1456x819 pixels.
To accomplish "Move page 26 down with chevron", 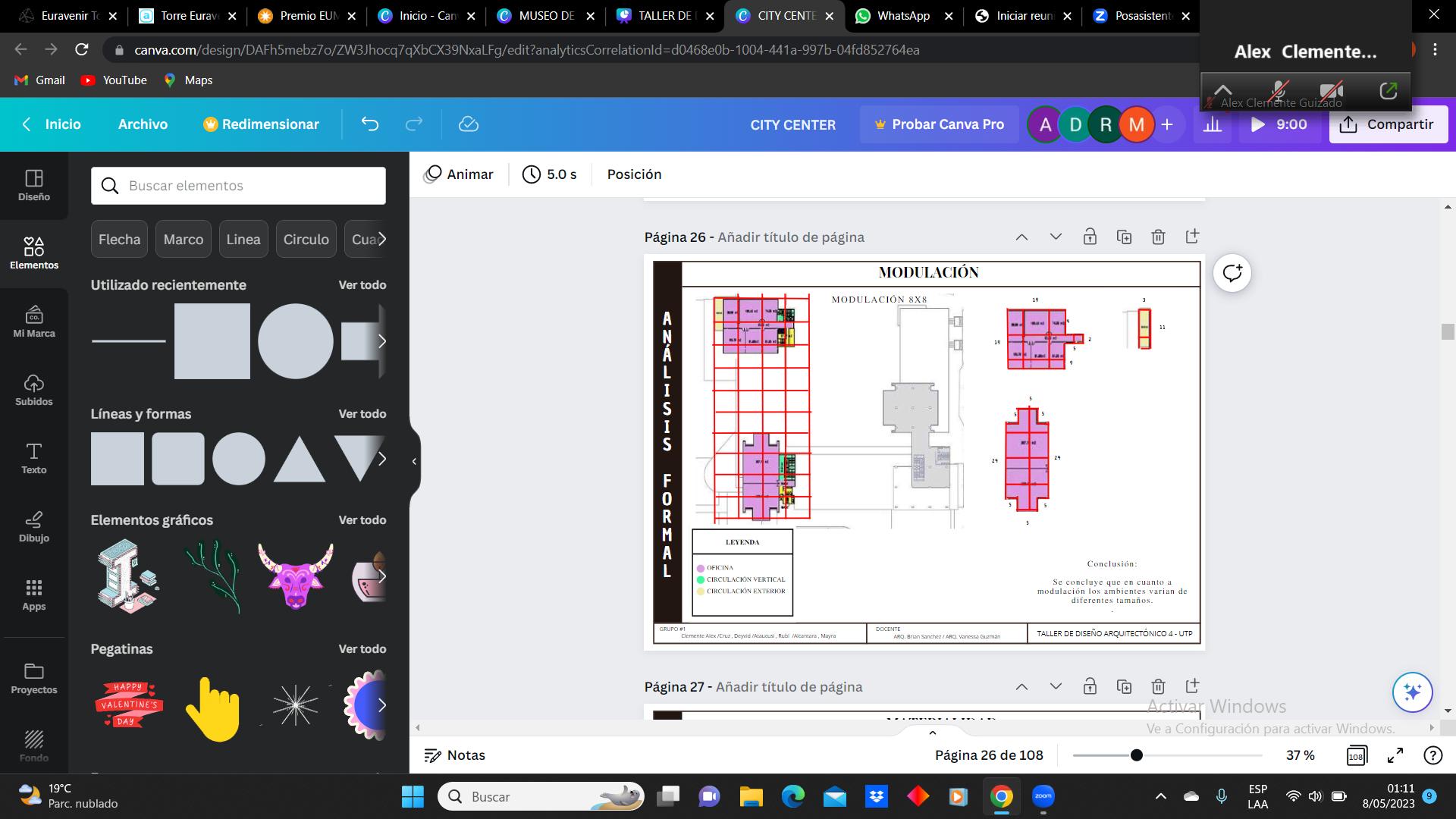I will click(x=1056, y=237).
